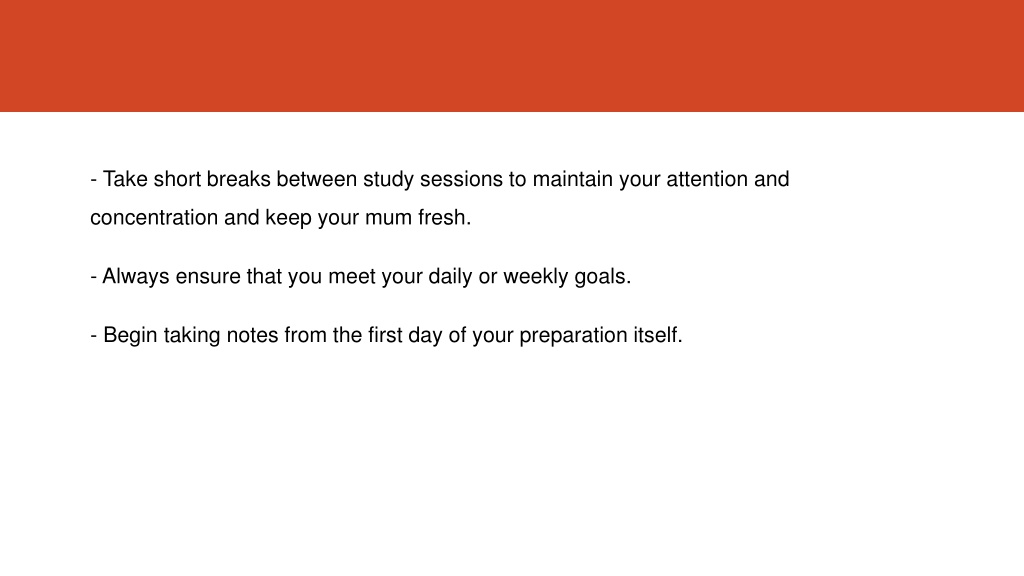1024x576 pixels.
Task: Click the word "Begin" starting third bullet
Action: 130,336
